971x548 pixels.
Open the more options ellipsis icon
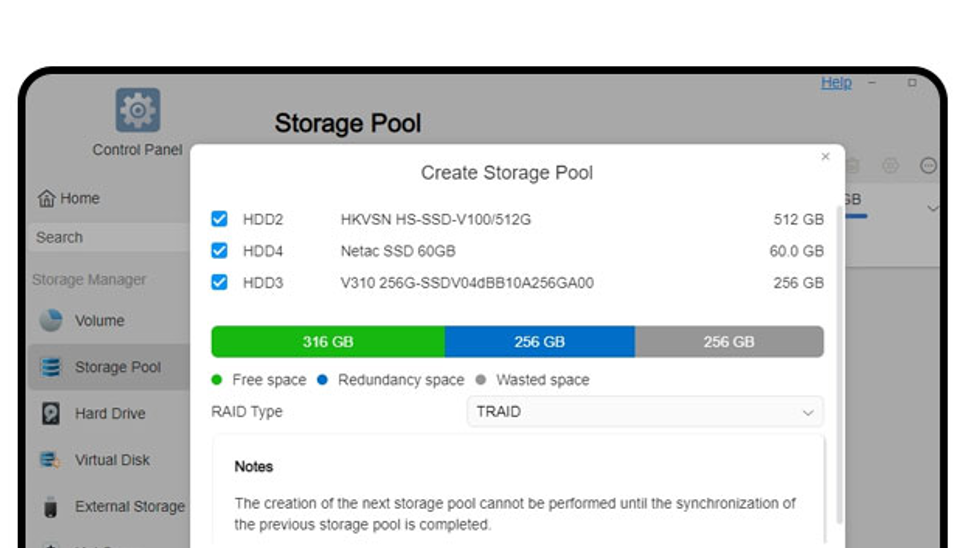coord(928,165)
